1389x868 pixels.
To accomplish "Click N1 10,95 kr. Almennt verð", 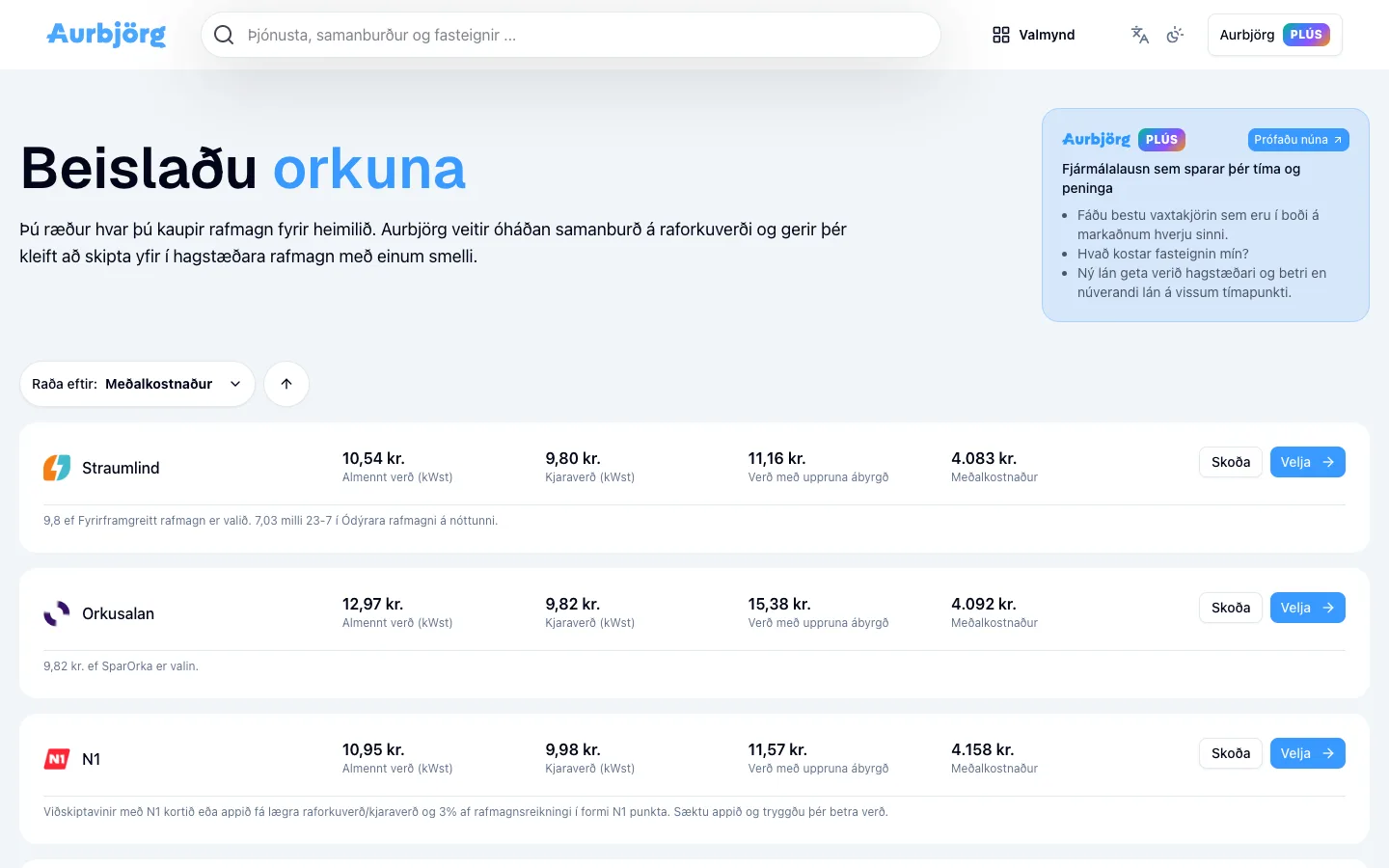I will pyautogui.click(x=397, y=758).
